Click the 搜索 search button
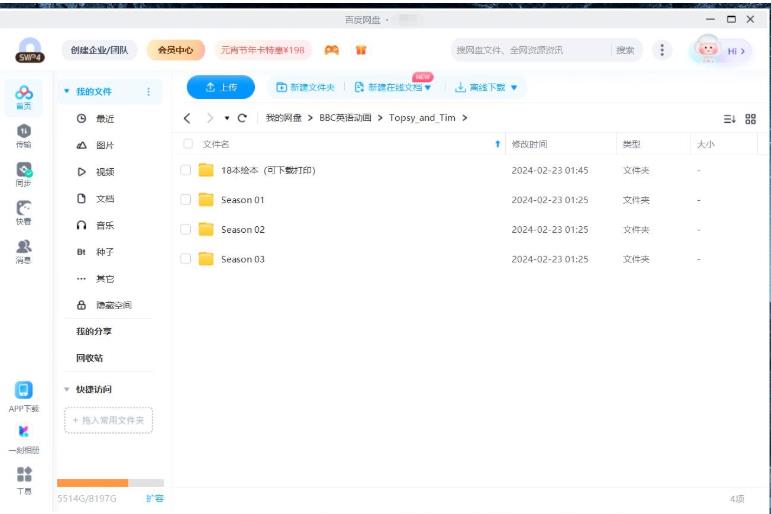Image resolution: width=771 pixels, height=514 pixels. pos(625,50)
